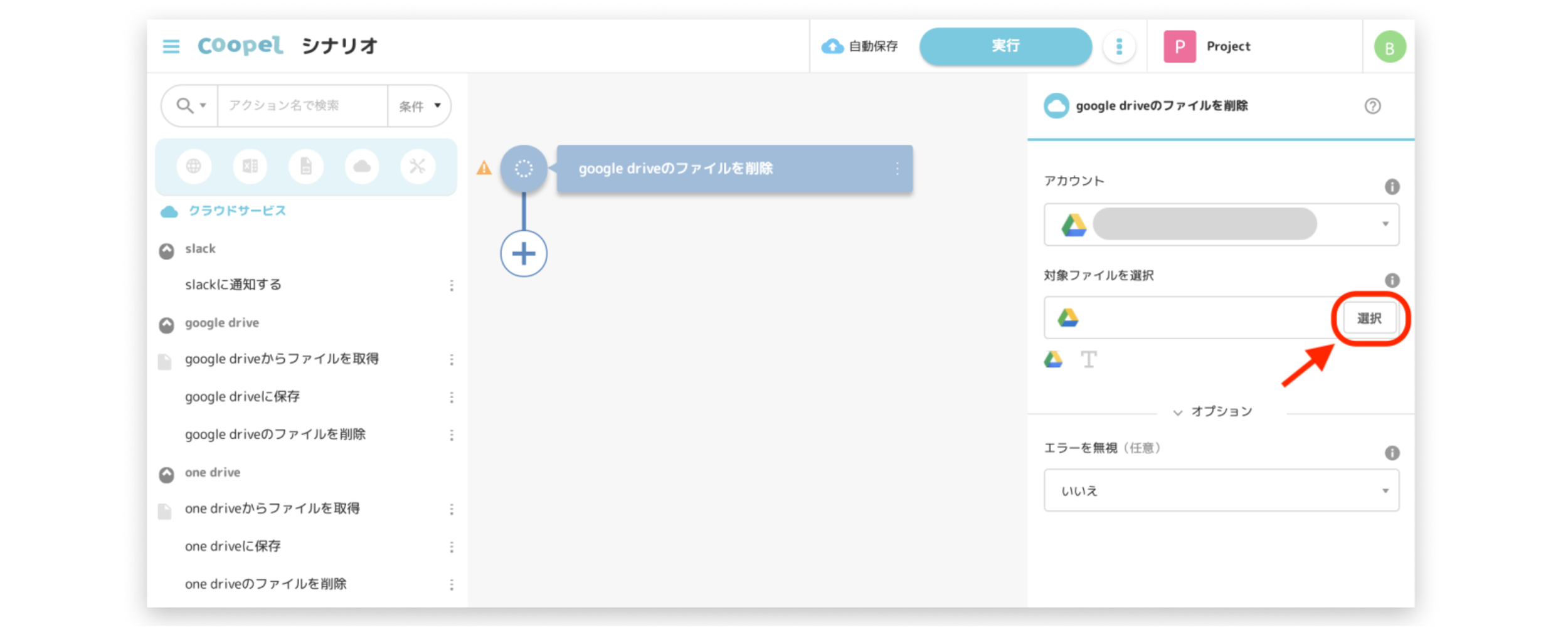Image resolution: width=1568 pixels, height=627 pixels.
Task: Open search type dropdown with magnifier
Action: 191,105
